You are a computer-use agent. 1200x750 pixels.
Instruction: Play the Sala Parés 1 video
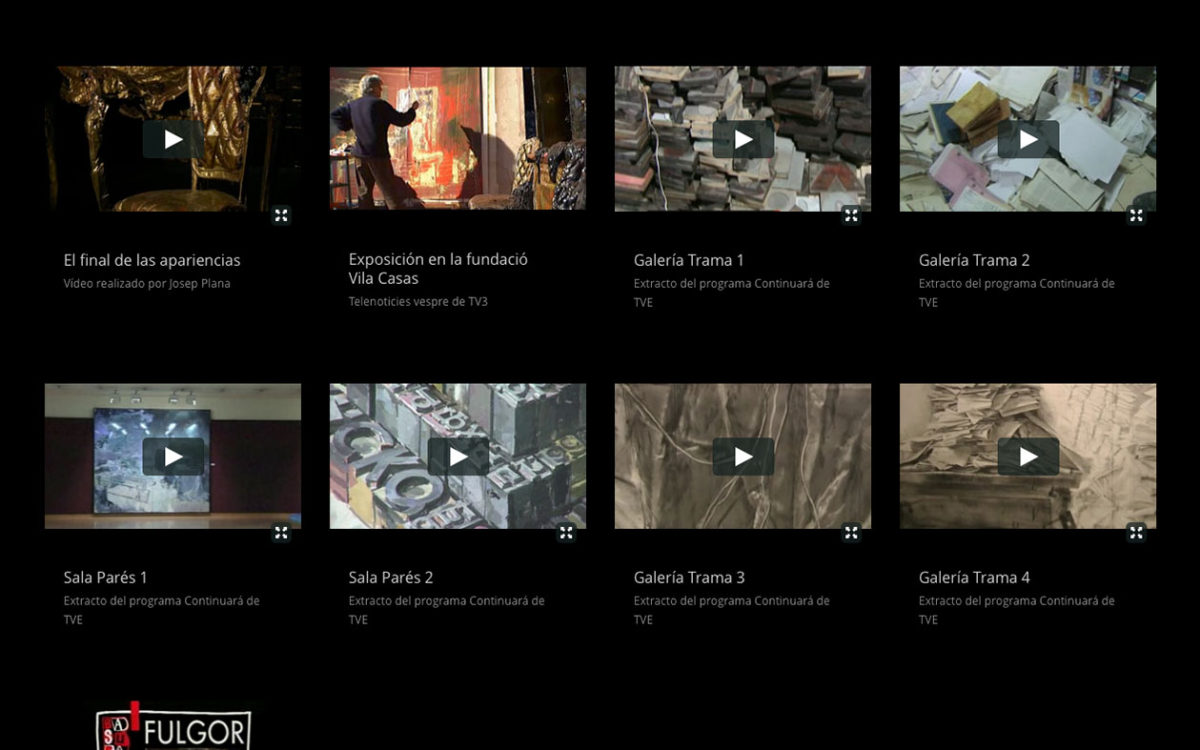(x=173, y=457)
